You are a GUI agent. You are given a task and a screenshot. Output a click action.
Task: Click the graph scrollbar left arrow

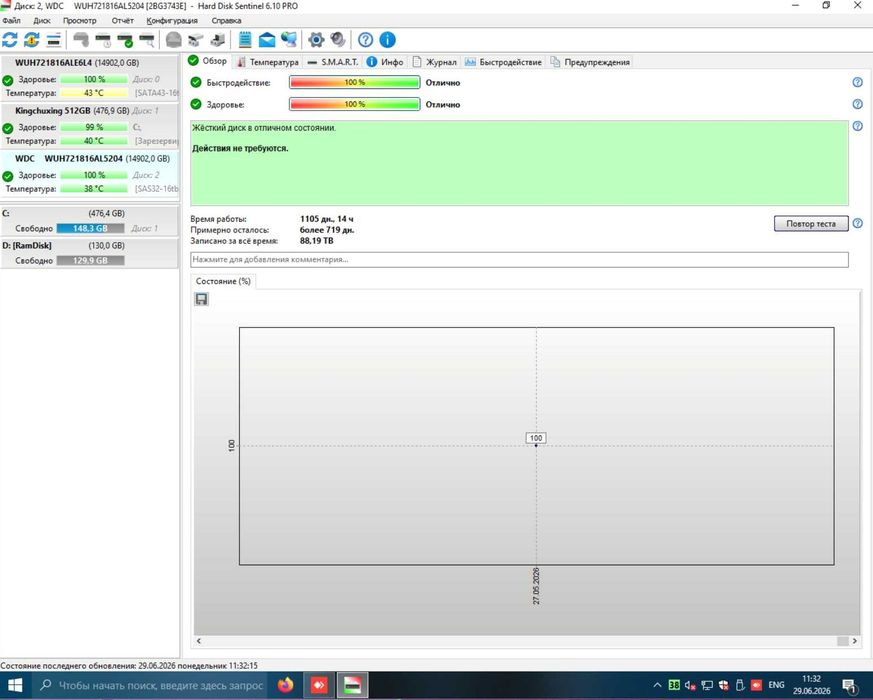[x=199, y=641]
